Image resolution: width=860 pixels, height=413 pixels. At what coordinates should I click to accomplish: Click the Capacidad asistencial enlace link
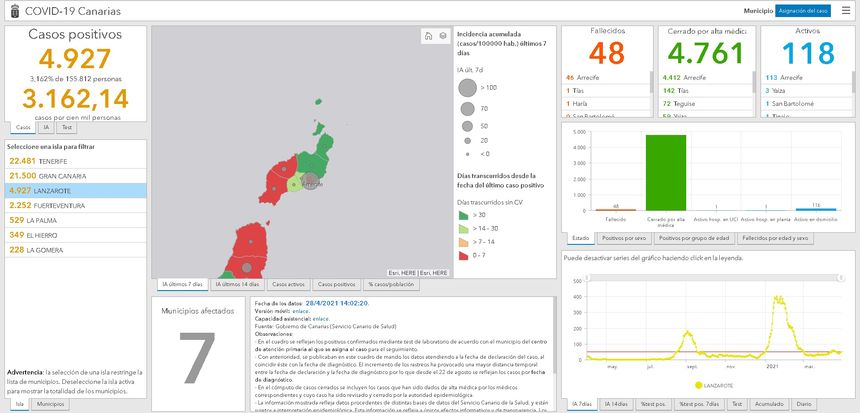point(319,319)
